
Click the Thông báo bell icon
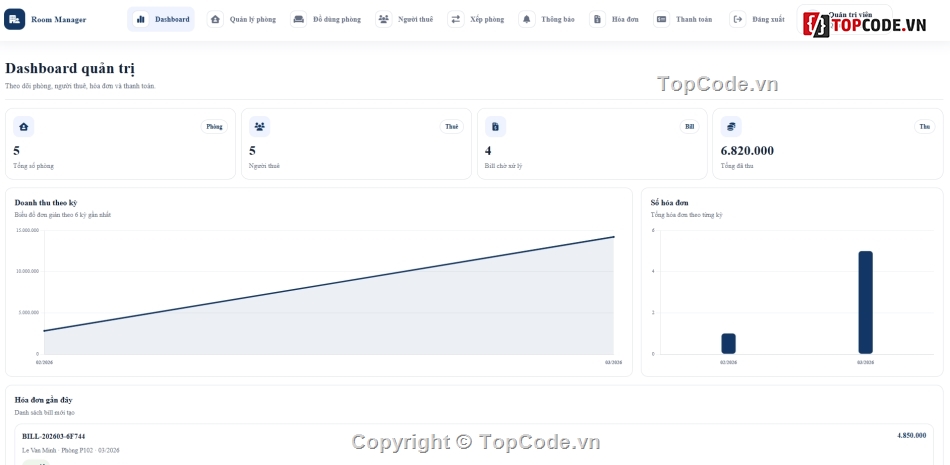pyautogui.click(x=526, y=19)
